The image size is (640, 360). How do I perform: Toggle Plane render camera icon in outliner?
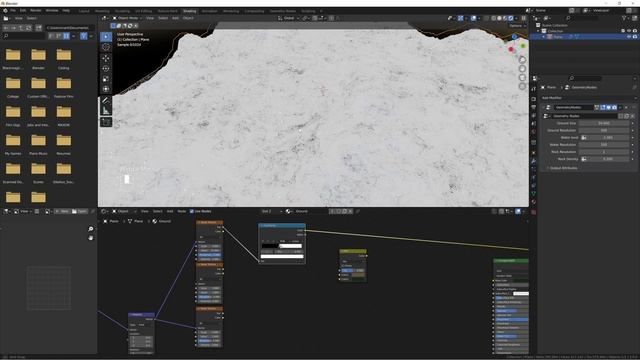(635, 37)
